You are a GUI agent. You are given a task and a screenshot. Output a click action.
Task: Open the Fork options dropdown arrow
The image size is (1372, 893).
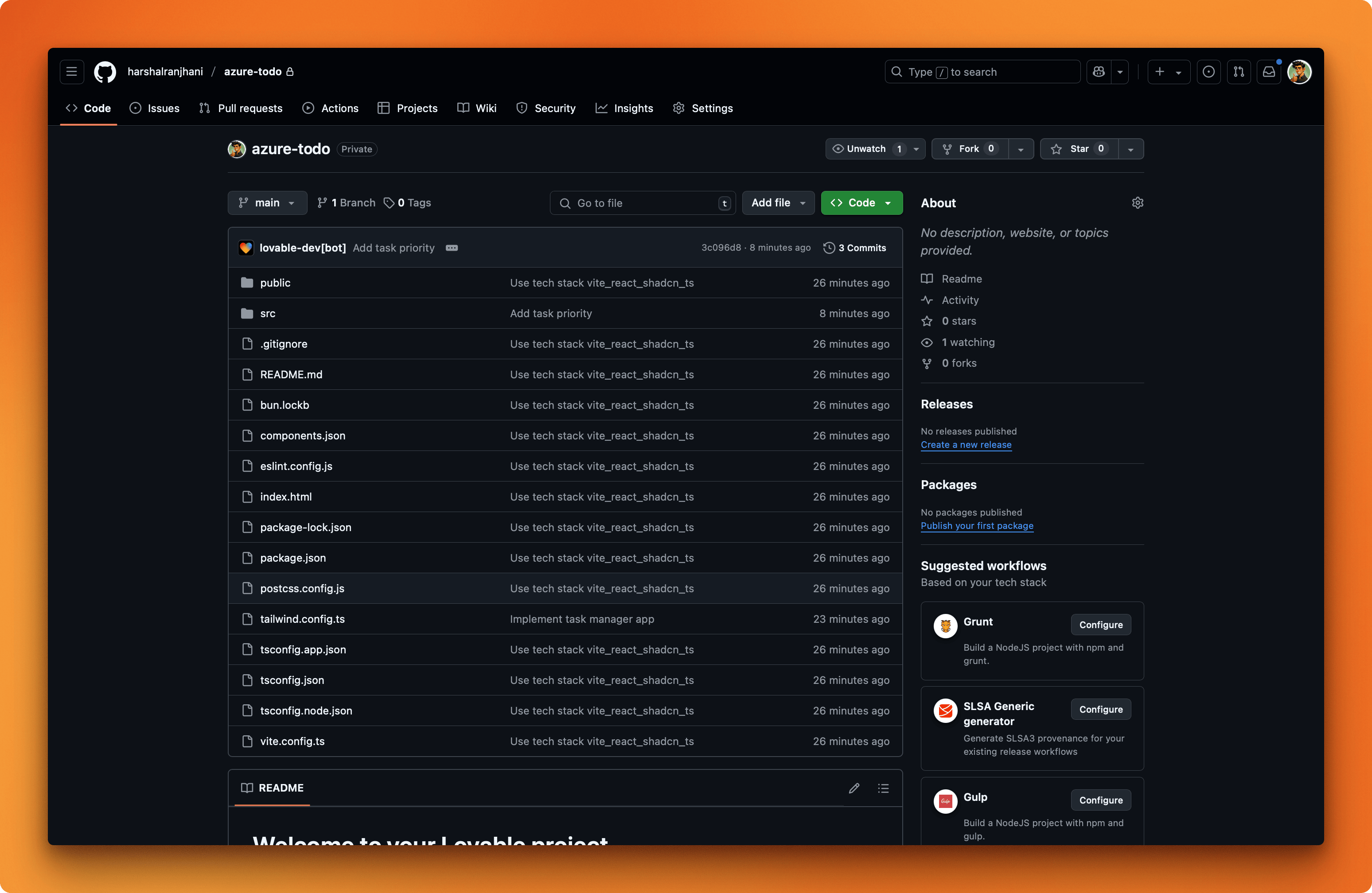click(1021, 149)
